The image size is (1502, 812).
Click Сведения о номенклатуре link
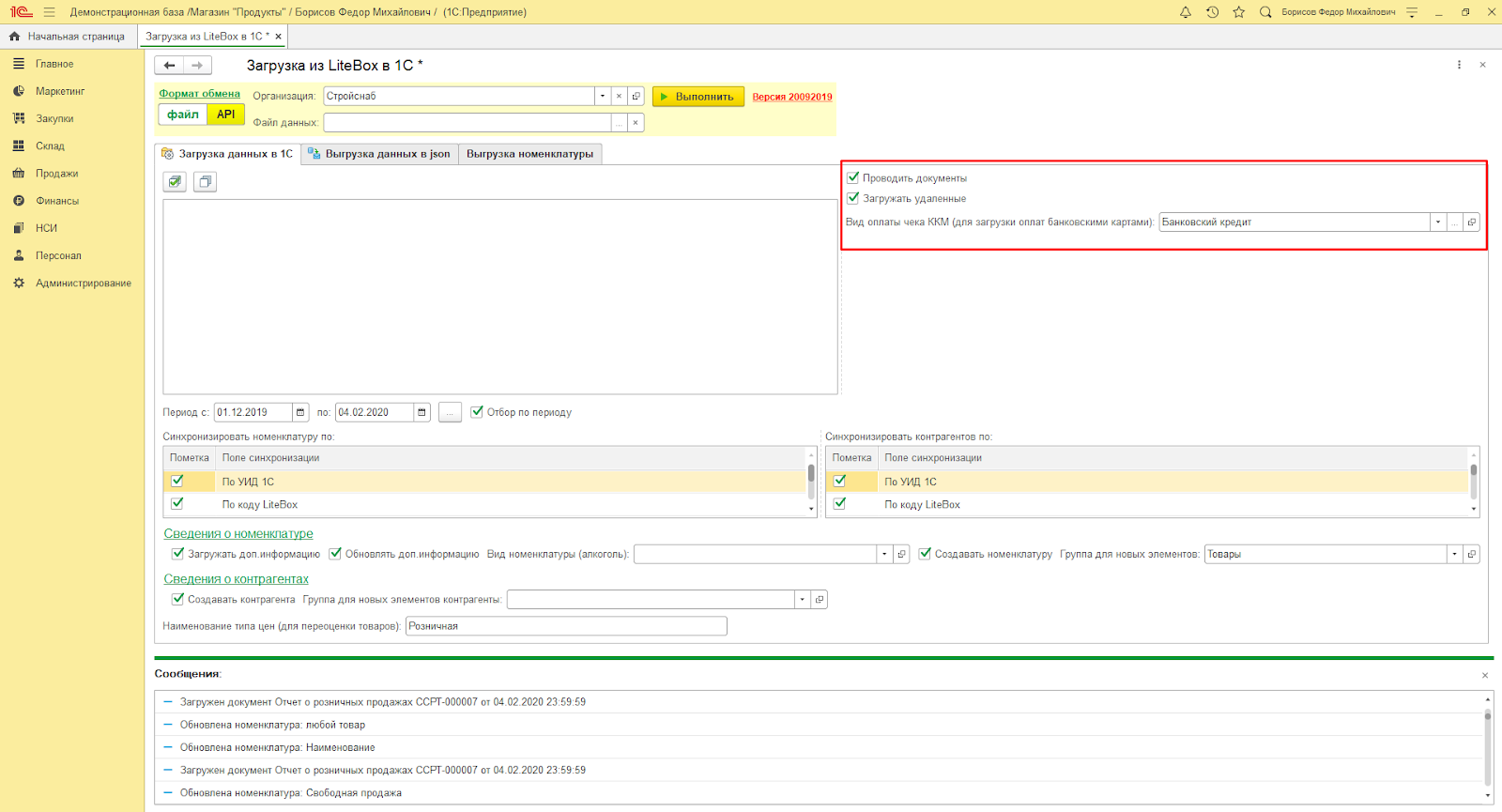point(238,533)
